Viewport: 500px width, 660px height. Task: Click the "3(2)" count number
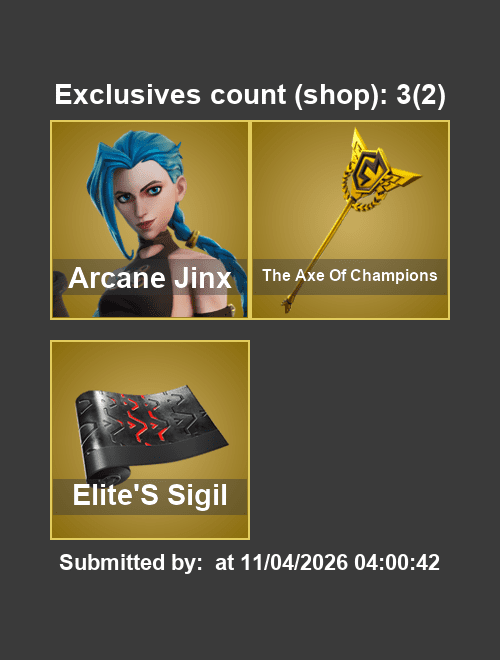420,95
